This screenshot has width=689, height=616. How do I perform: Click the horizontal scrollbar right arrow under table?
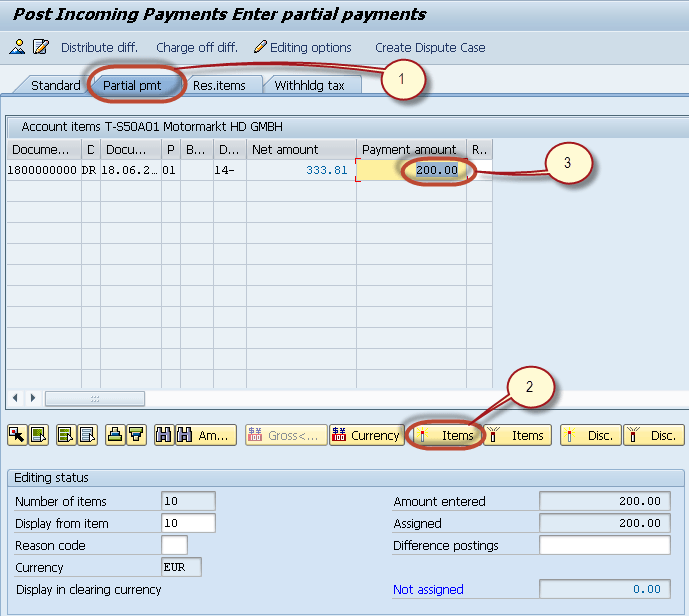click(x=33, y=398)
